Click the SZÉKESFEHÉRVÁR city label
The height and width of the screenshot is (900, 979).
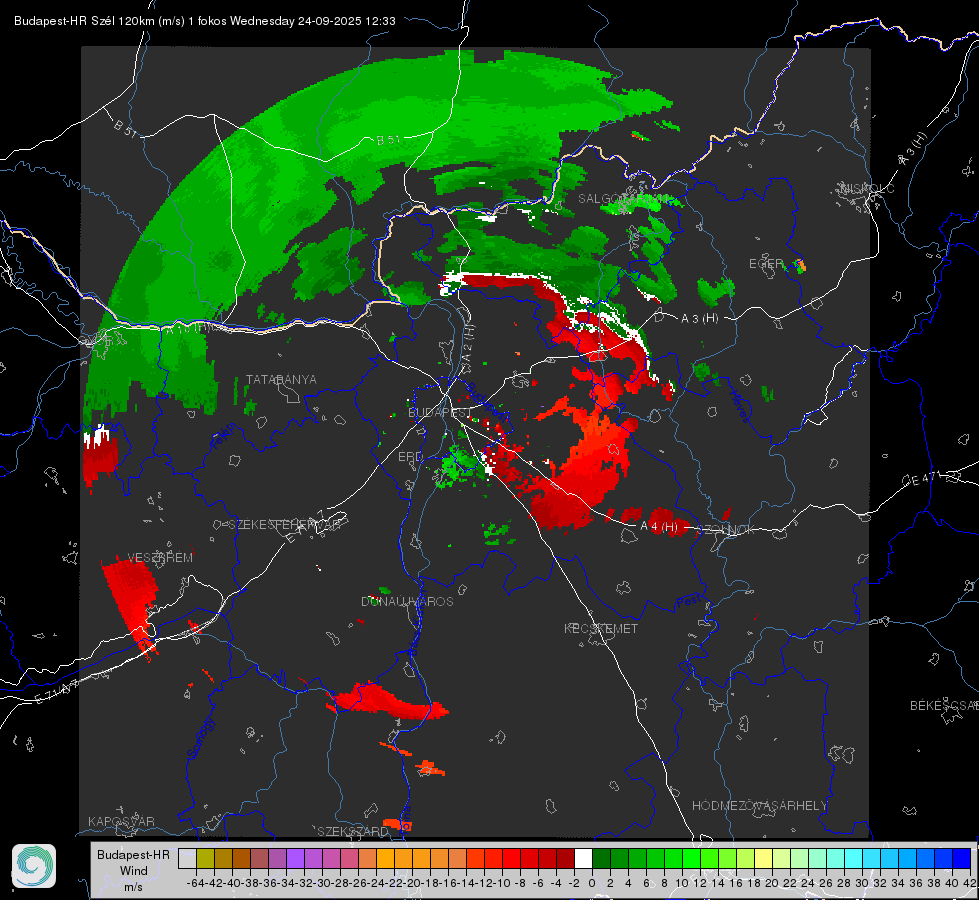tap(285, 525)
